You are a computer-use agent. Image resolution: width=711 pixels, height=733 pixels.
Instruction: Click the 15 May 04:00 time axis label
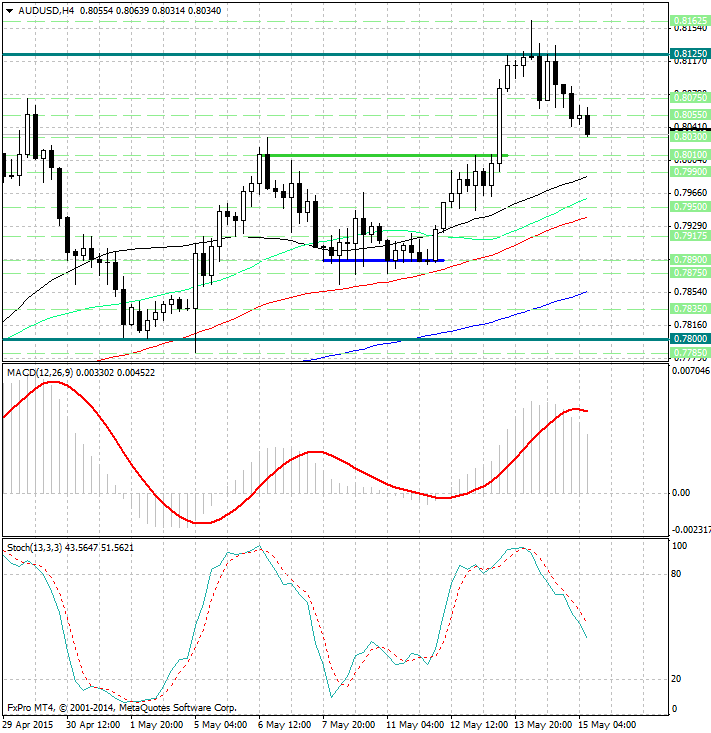pyautogui.click(x=609, y=723)
